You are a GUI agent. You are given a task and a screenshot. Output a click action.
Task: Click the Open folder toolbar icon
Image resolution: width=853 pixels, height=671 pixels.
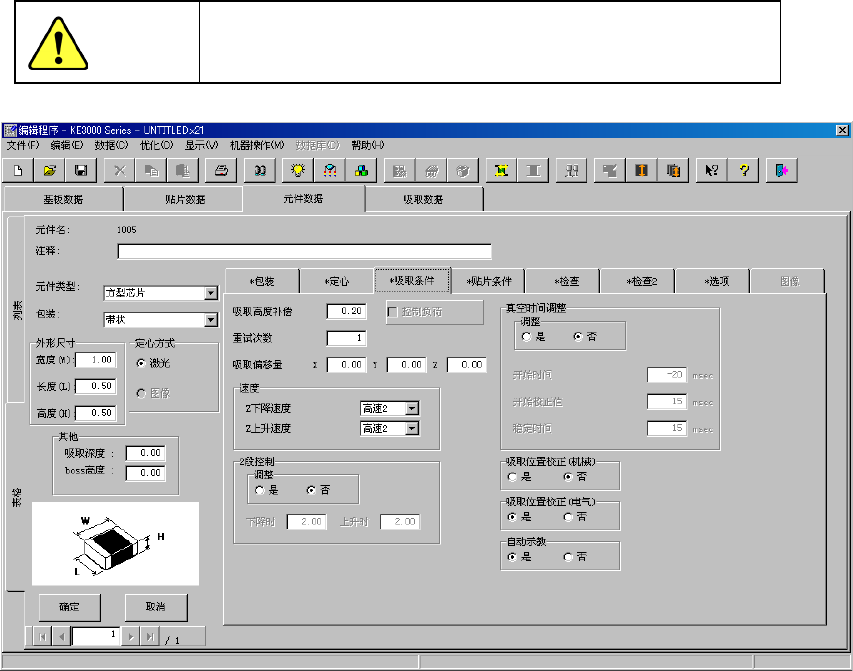click(x=50, y=171)
